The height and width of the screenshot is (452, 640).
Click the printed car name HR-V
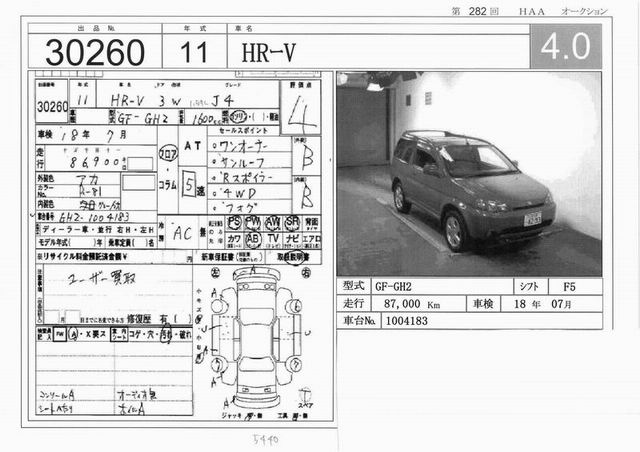[x=268, y=53]
